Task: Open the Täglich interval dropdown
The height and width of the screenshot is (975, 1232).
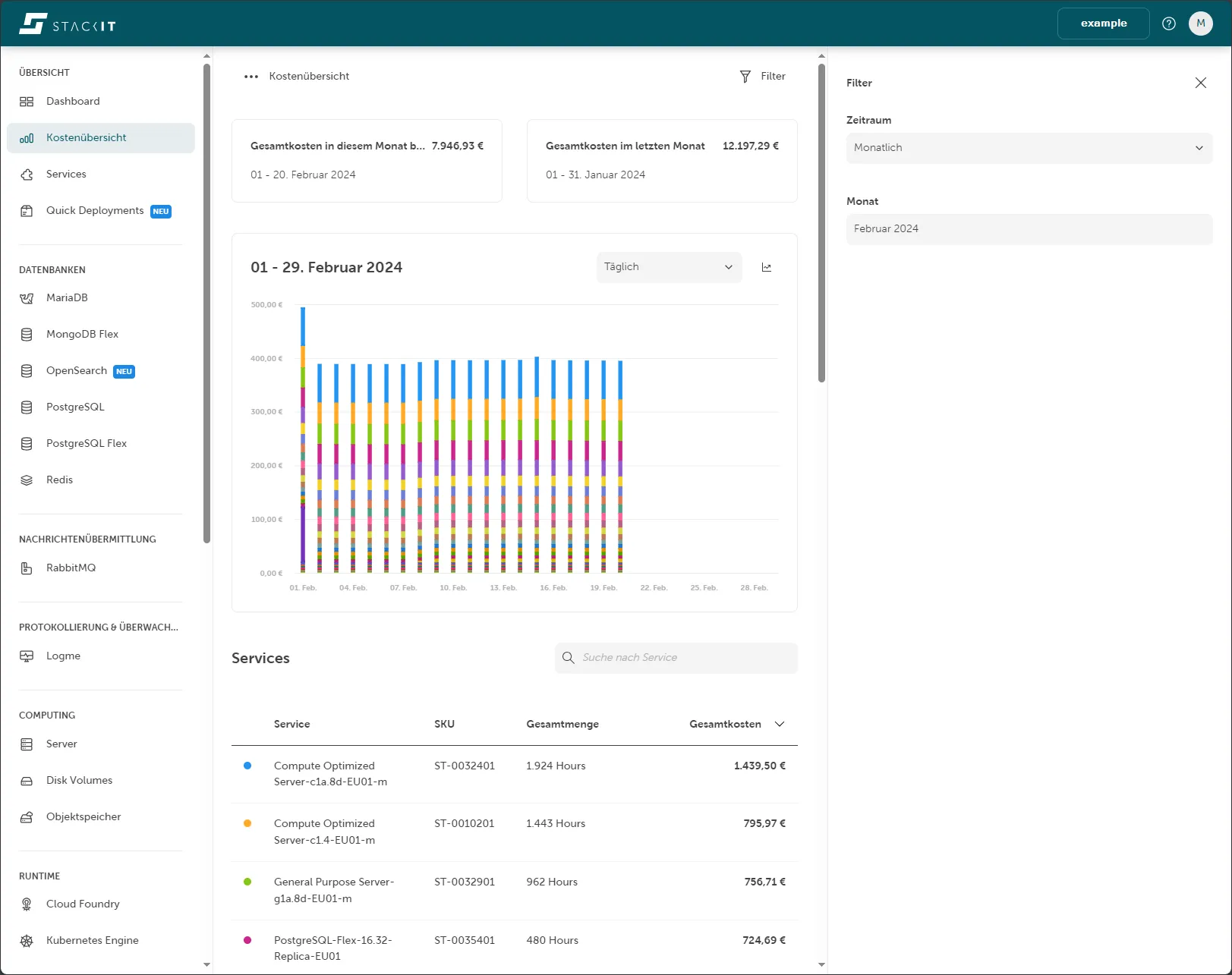Action: 668,267
